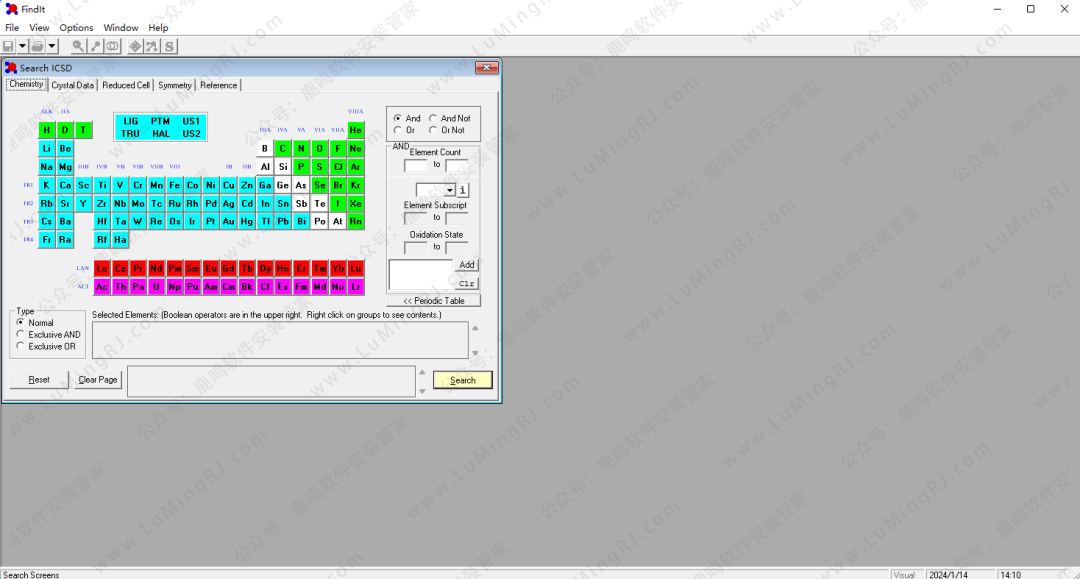
Task: Select the Fe element cell
Action: tap(174, 185)
